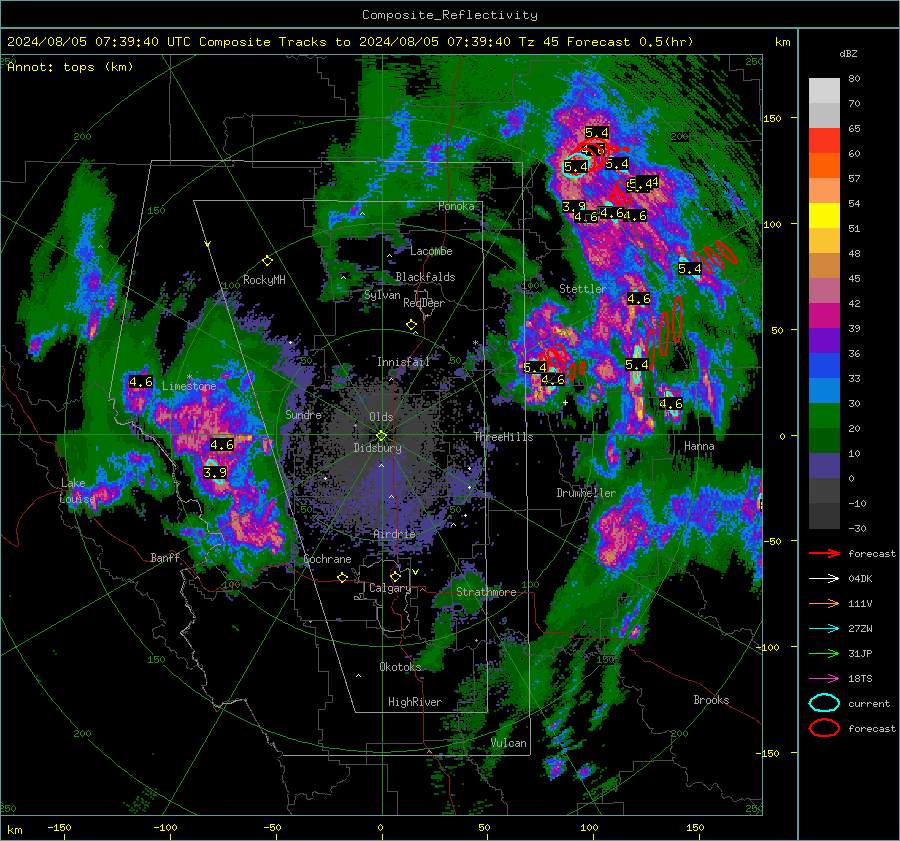
Task: Click the Olds map label
Action: pos(381,417)
